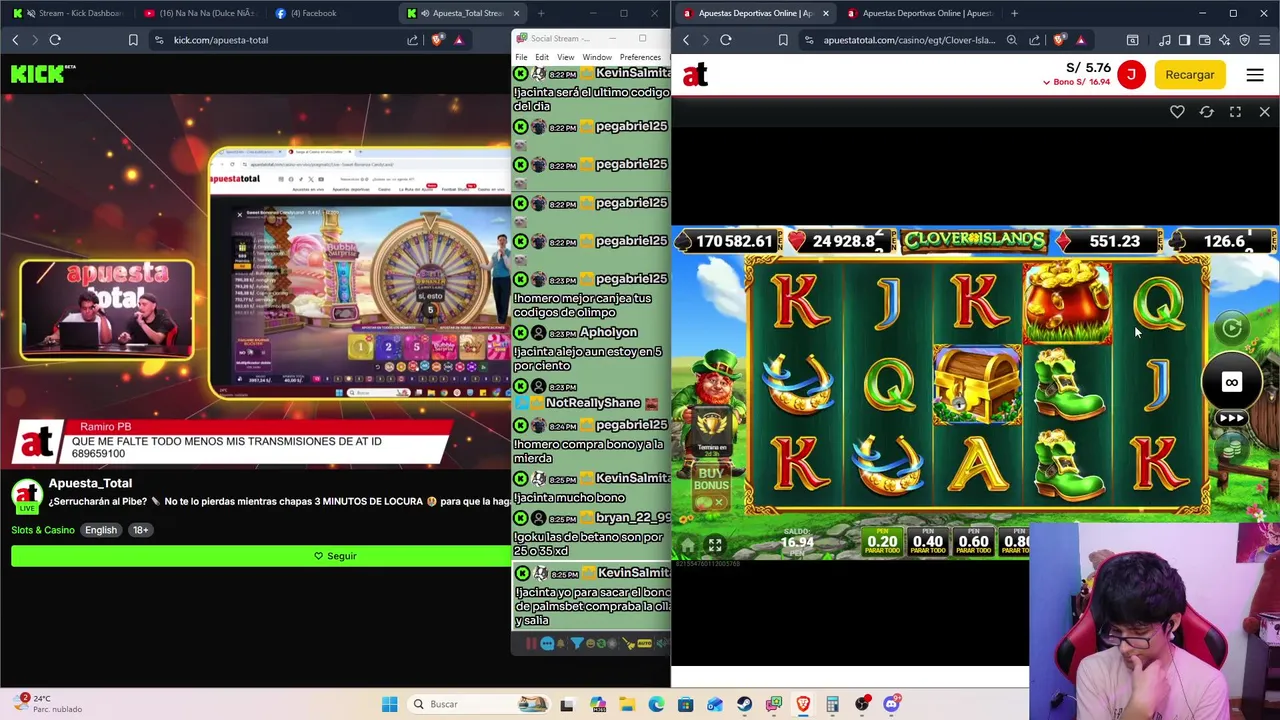The height and width of the screenshot is (720, 1280).
Task: Expand the Bono S/ 16.94 balance dropdown
Action: pos(1076,82)
